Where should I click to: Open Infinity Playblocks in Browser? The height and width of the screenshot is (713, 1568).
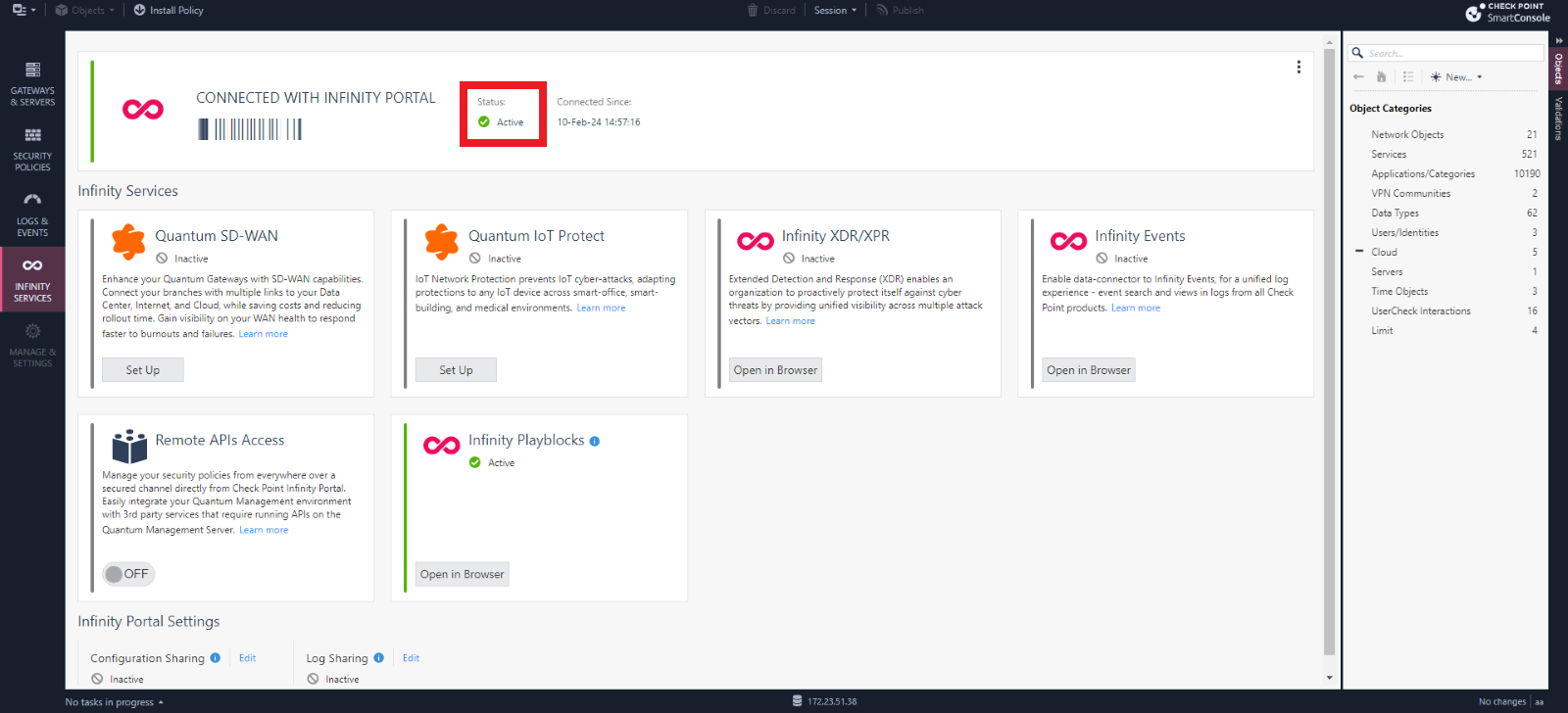tap(463, 574)
